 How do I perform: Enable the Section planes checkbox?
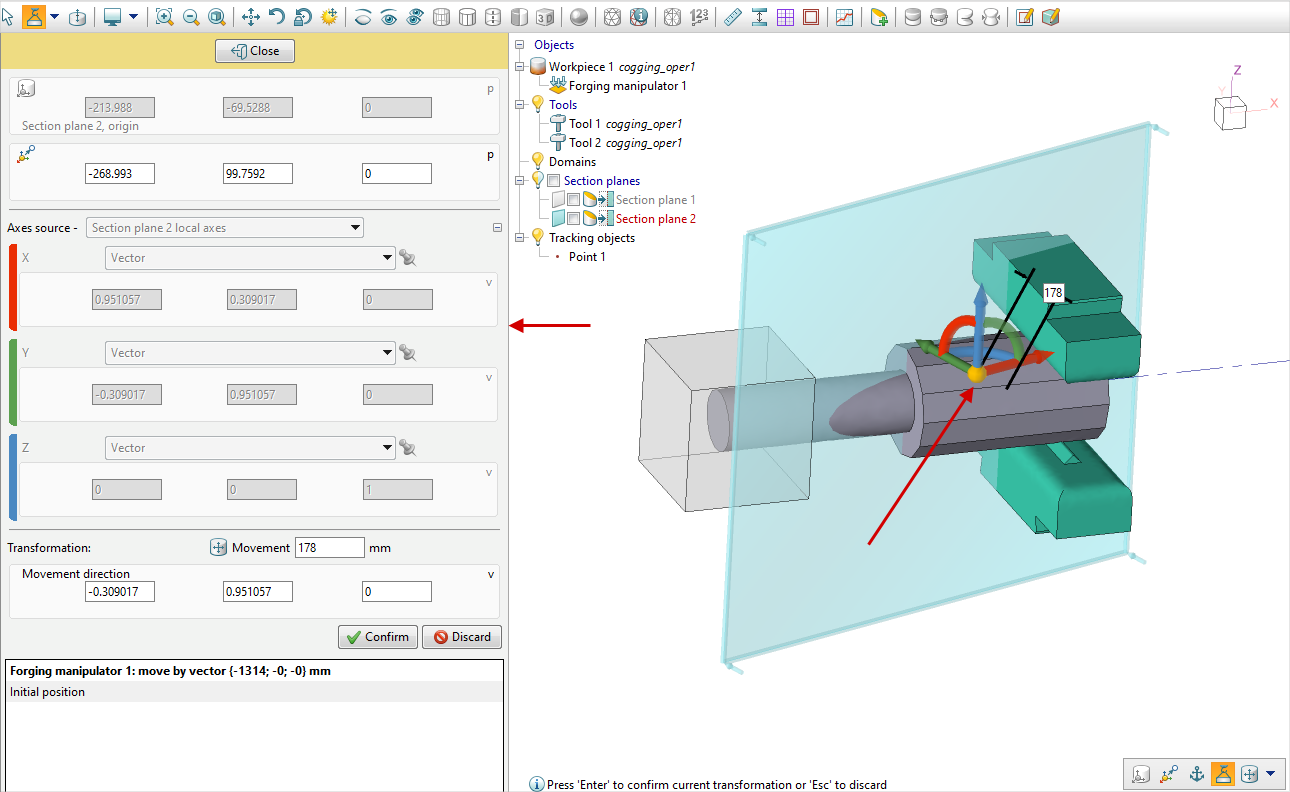point(554,181)
